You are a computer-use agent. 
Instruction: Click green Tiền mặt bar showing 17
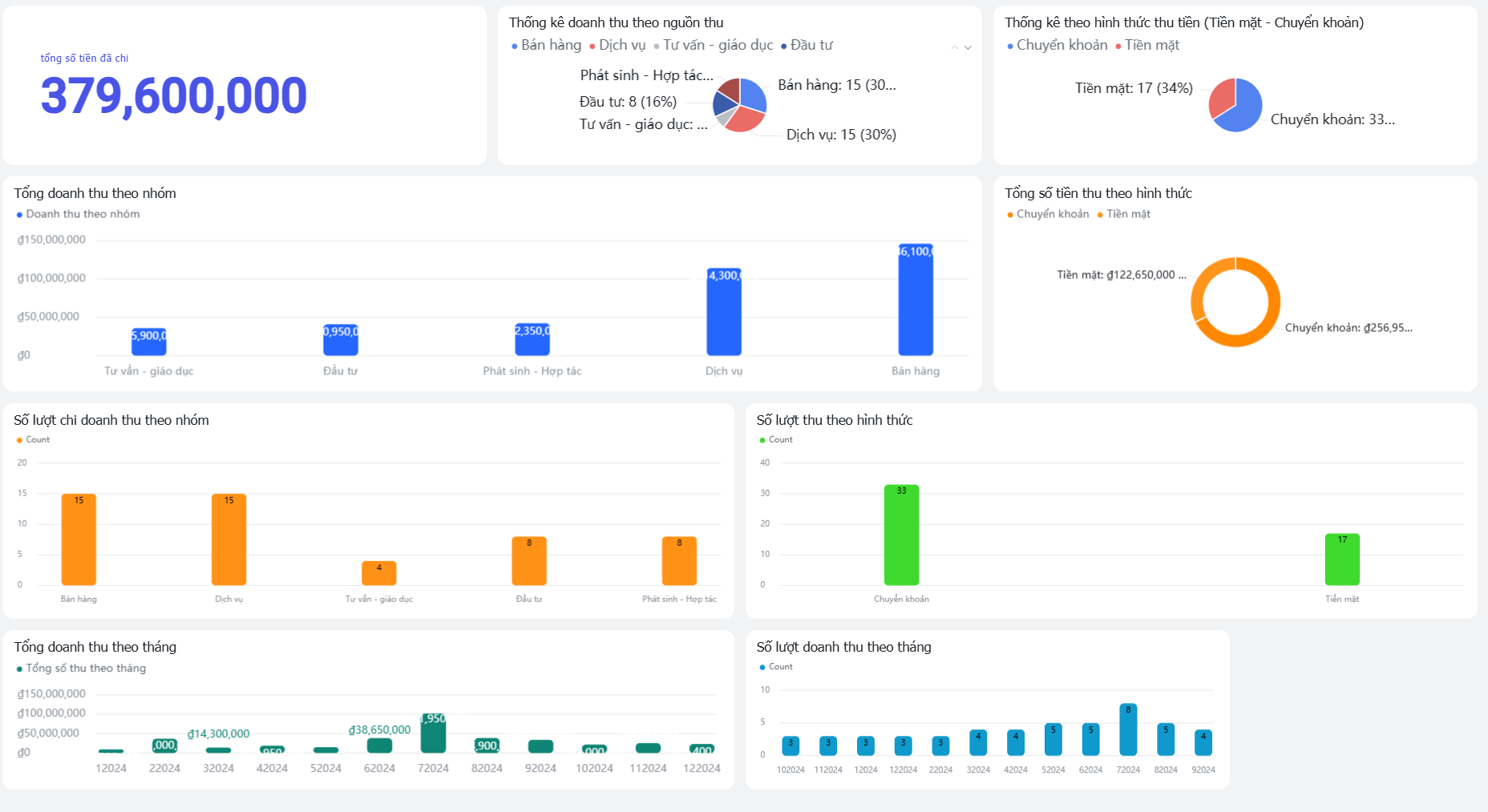[1342, 560]
